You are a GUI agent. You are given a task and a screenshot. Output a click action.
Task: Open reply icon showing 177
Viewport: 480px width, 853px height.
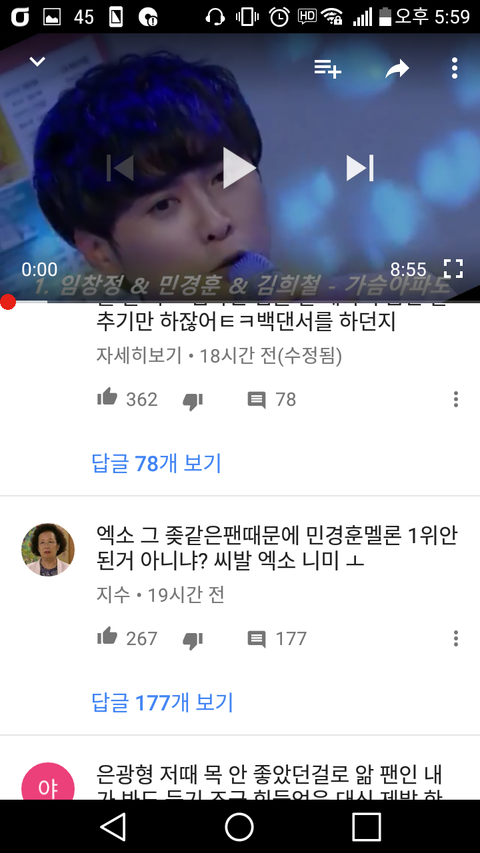(x=256, y=639)
